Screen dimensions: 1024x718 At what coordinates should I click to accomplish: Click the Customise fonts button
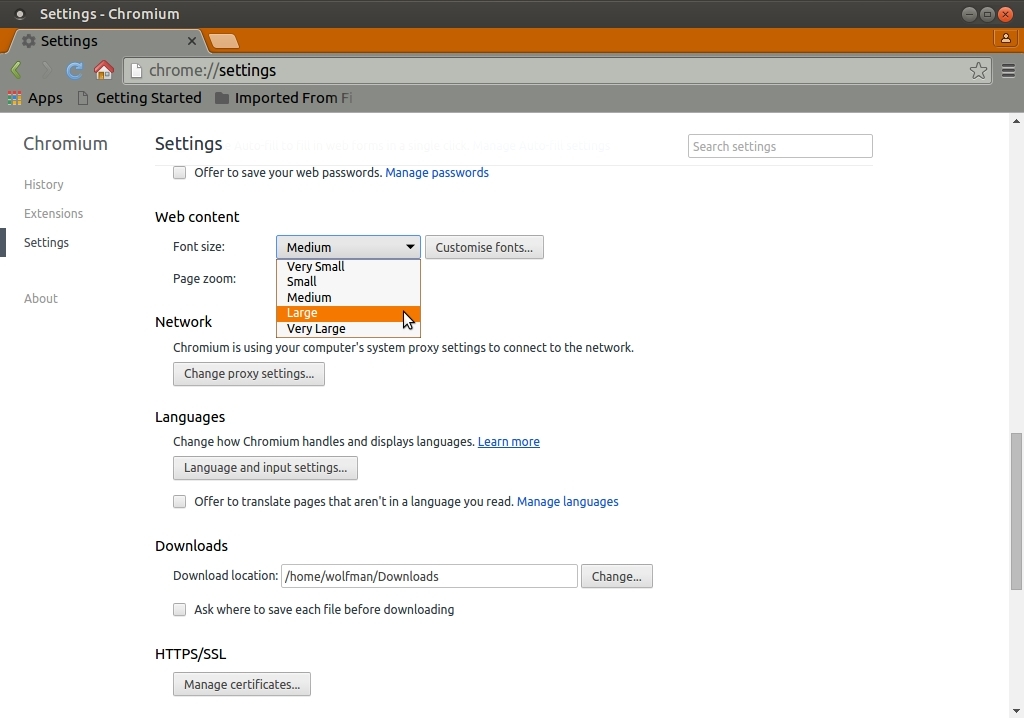484,247
